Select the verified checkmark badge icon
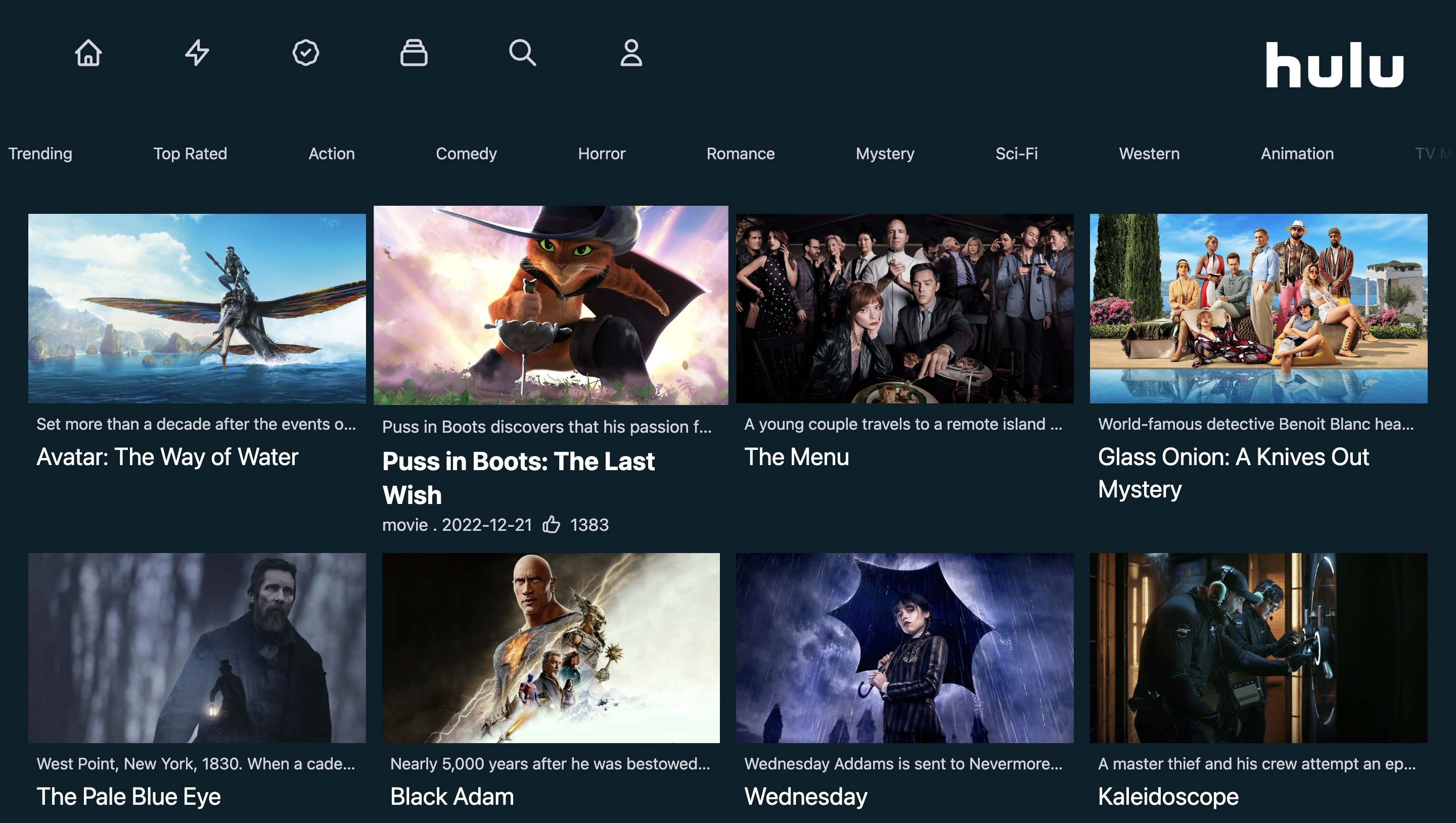Image resolution: width=1456 pixels, height=823 pixels. pos(305,53)
